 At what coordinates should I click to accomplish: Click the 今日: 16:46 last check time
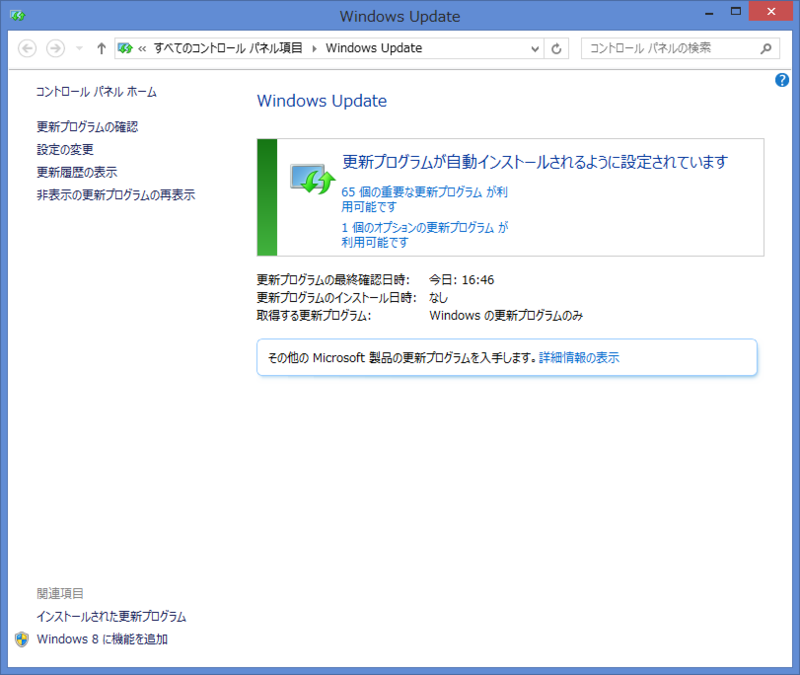pos(461,280)
